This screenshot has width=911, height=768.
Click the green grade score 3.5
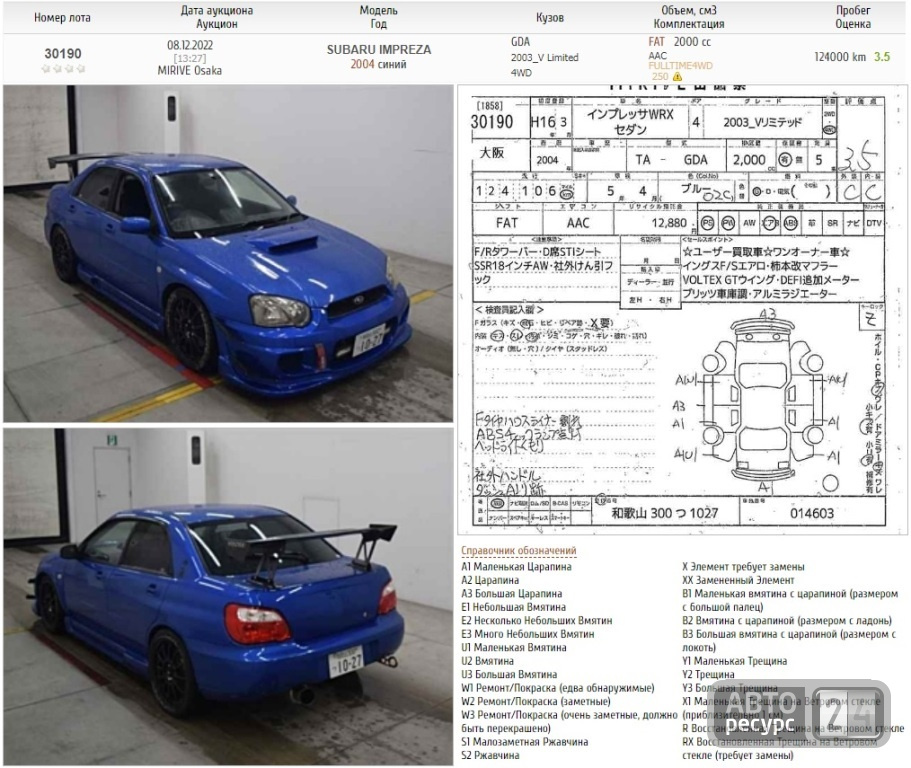[x=882, y=57]
